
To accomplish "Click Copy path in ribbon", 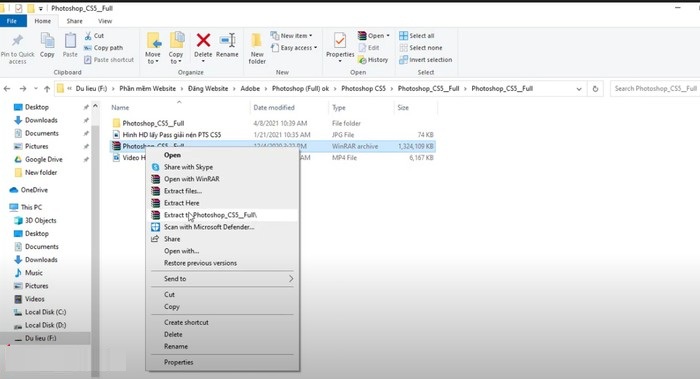I will pos(103,47).
